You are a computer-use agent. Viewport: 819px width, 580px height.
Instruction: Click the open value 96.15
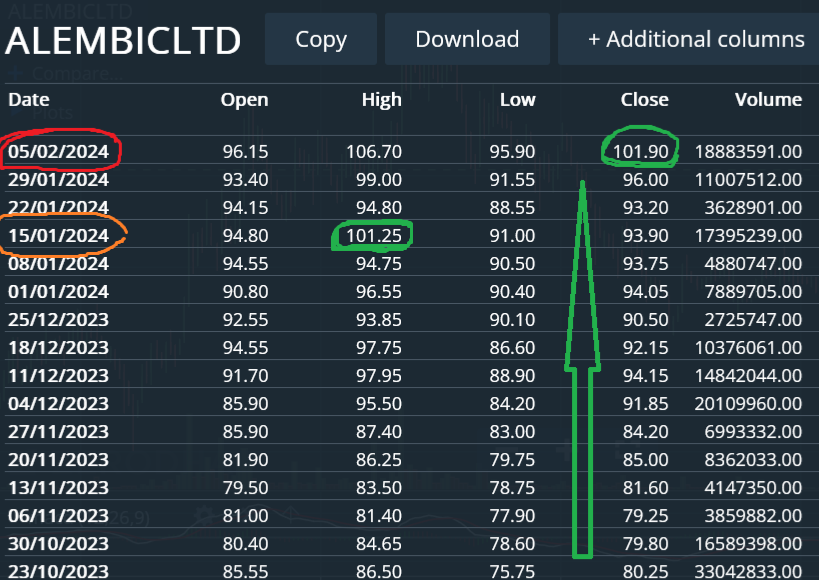(245, 152)
